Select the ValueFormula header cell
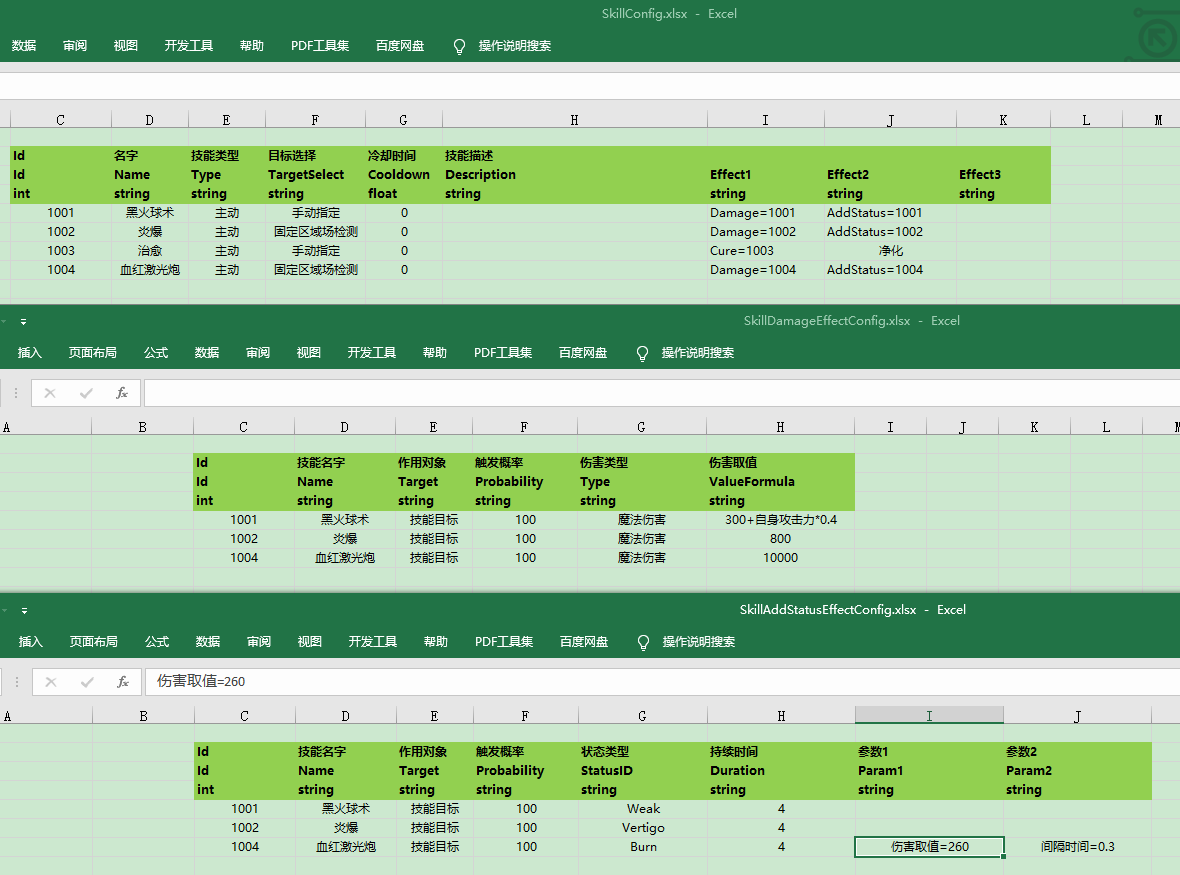1180x875 pixels. point(780,482)
